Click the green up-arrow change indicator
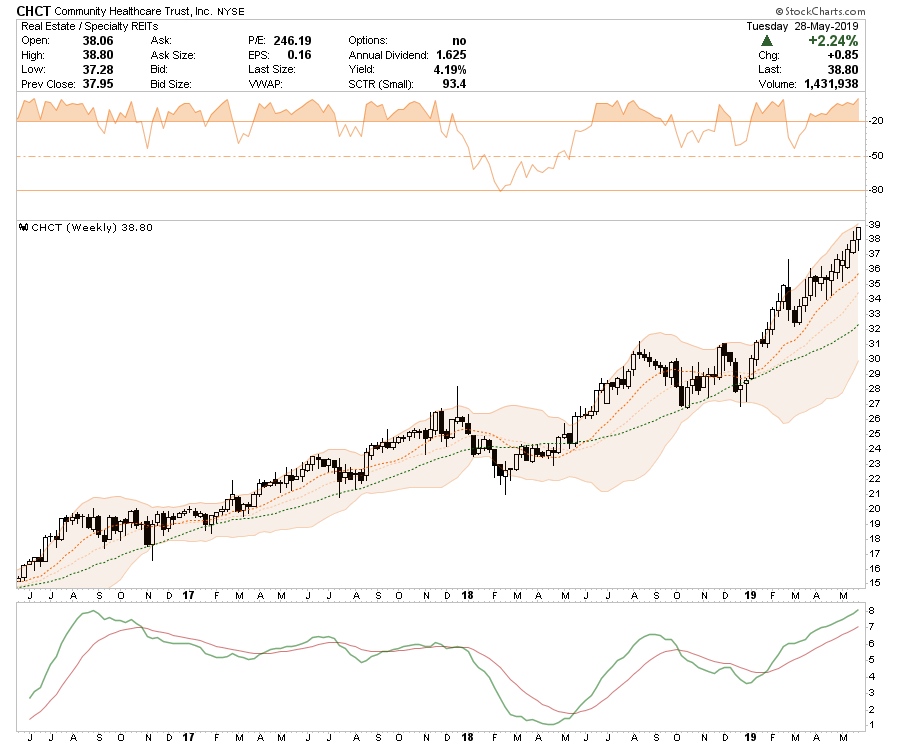The height and width of the screenshot is (746, 900). [766, 41]
